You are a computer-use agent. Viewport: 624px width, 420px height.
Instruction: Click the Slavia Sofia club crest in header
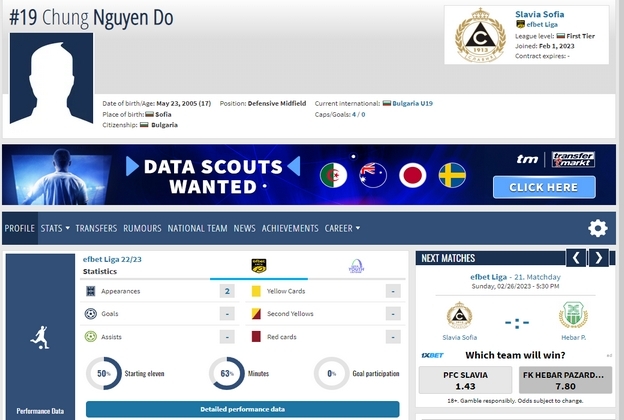point(480,36)
